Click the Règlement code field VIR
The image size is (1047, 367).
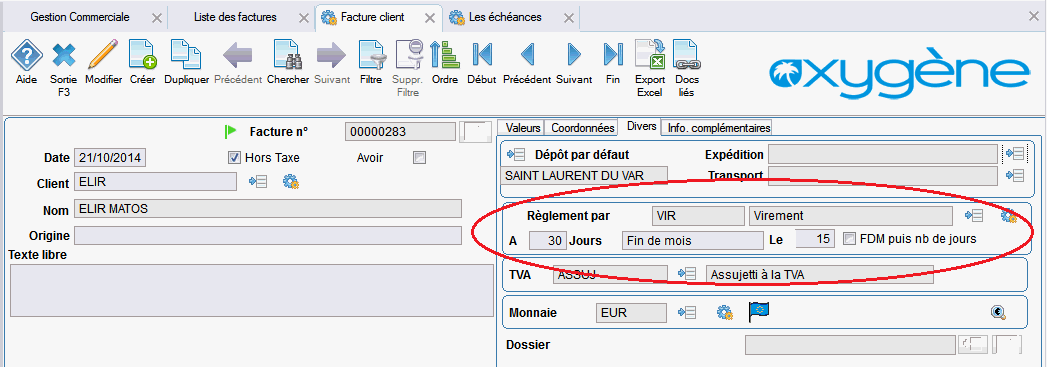[x=698, y=216]
